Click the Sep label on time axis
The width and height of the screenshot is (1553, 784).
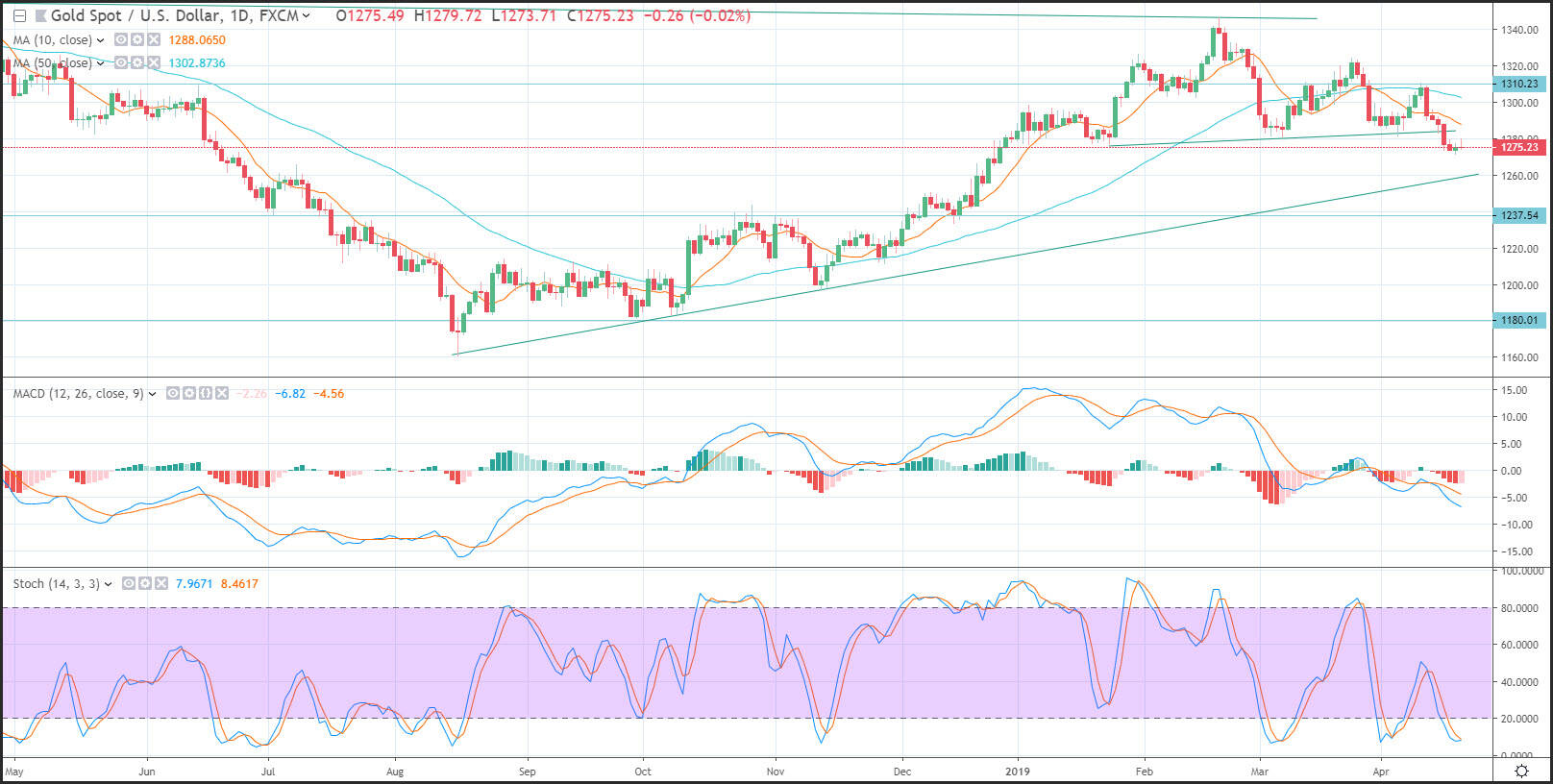click(x=527, y=772)
